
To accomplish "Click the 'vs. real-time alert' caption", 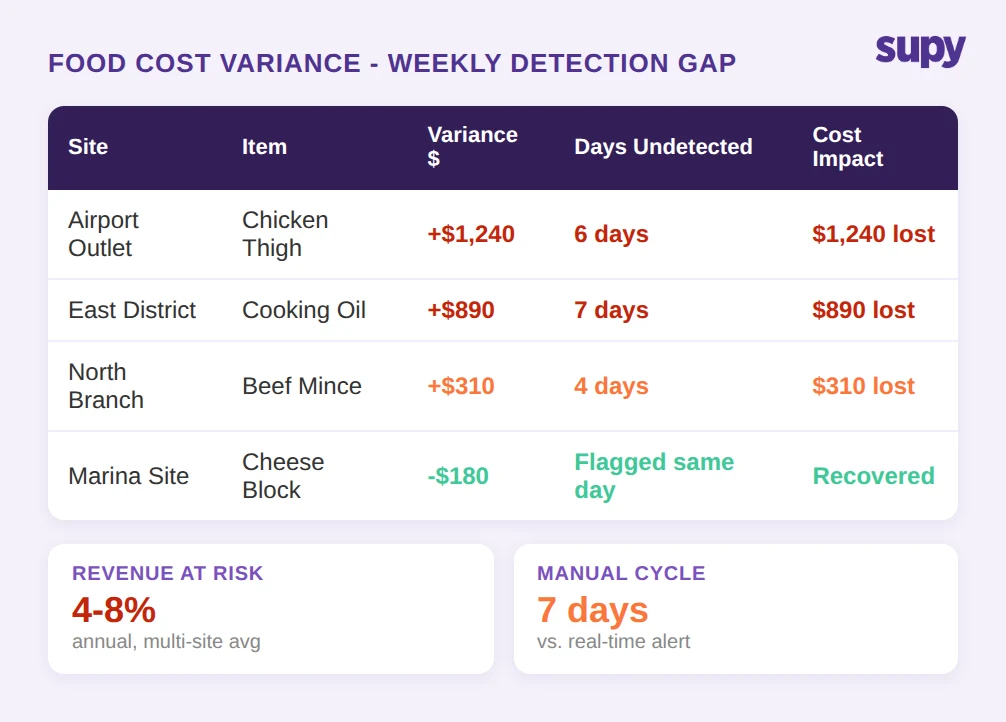I will pyautogui.click(x=613, y=642).
